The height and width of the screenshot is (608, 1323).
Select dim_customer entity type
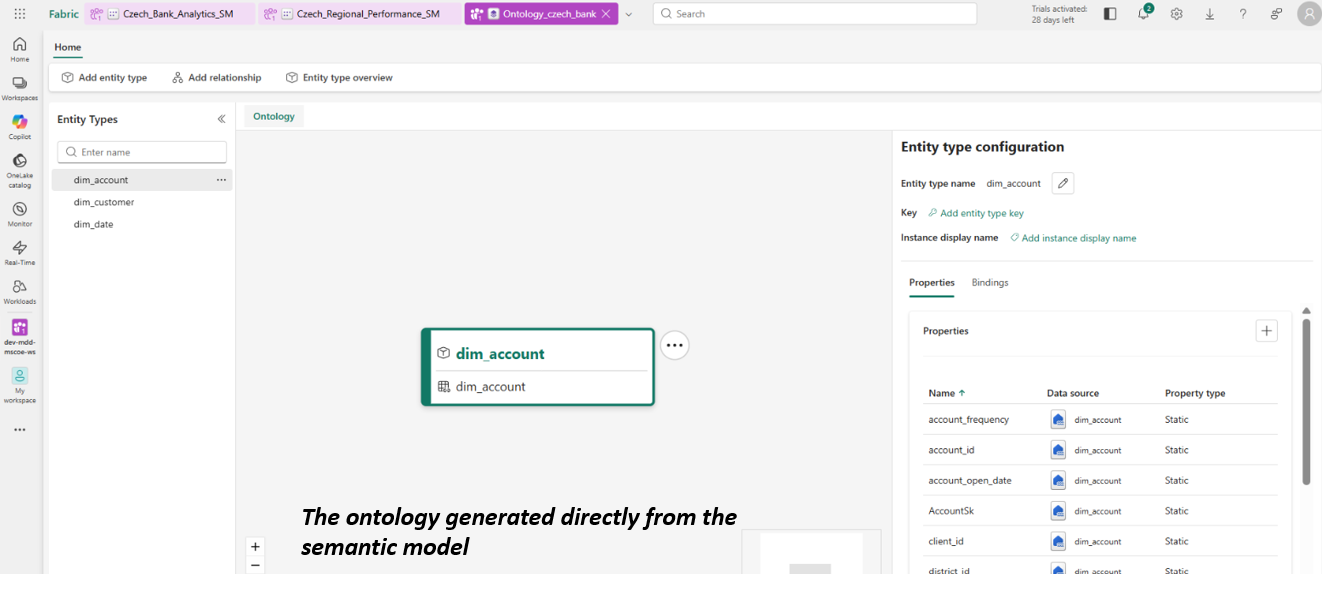click(x=104, y=202)
